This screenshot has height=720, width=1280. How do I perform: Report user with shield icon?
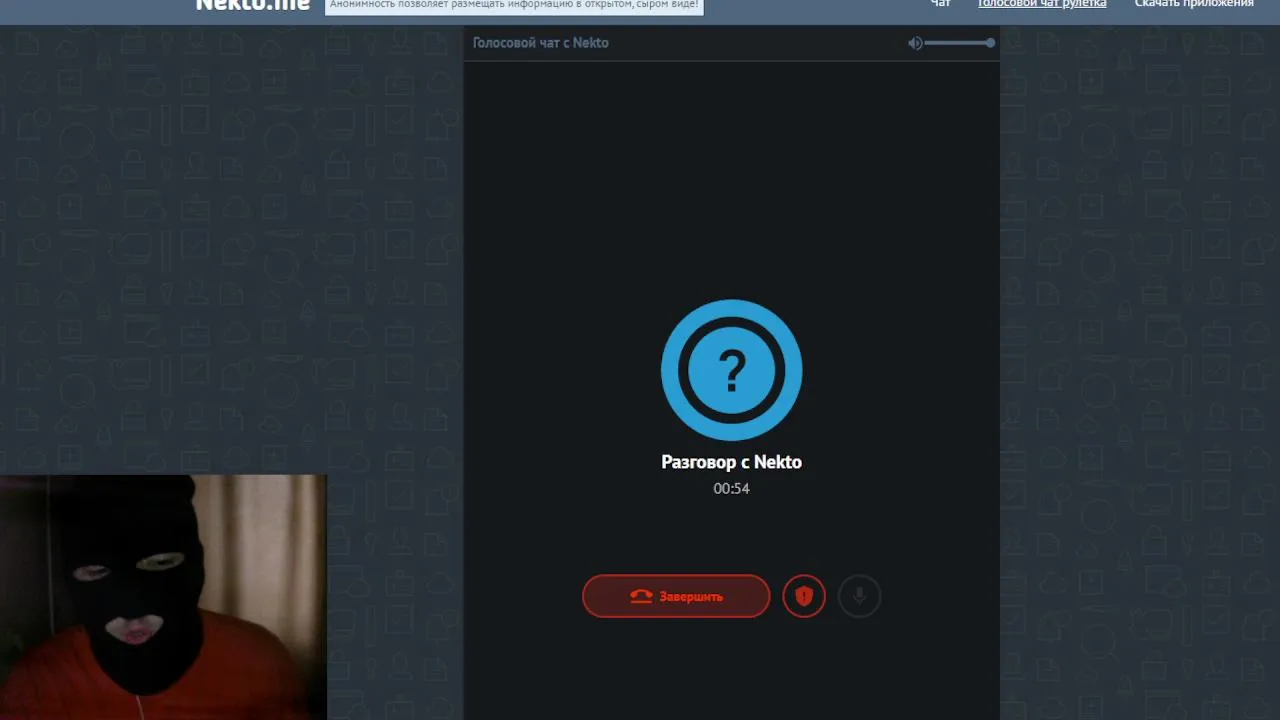coord(804,596)
